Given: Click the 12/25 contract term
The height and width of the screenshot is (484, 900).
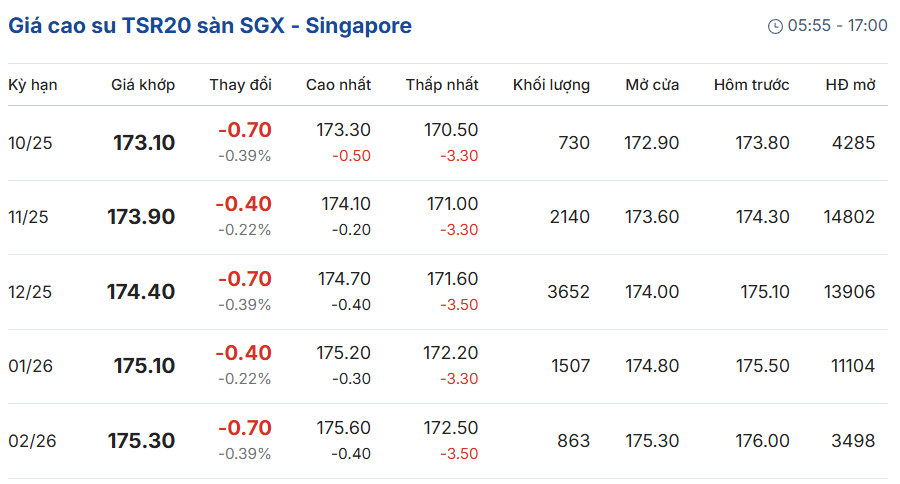Looking at the screenshot, I should [30, 292].
